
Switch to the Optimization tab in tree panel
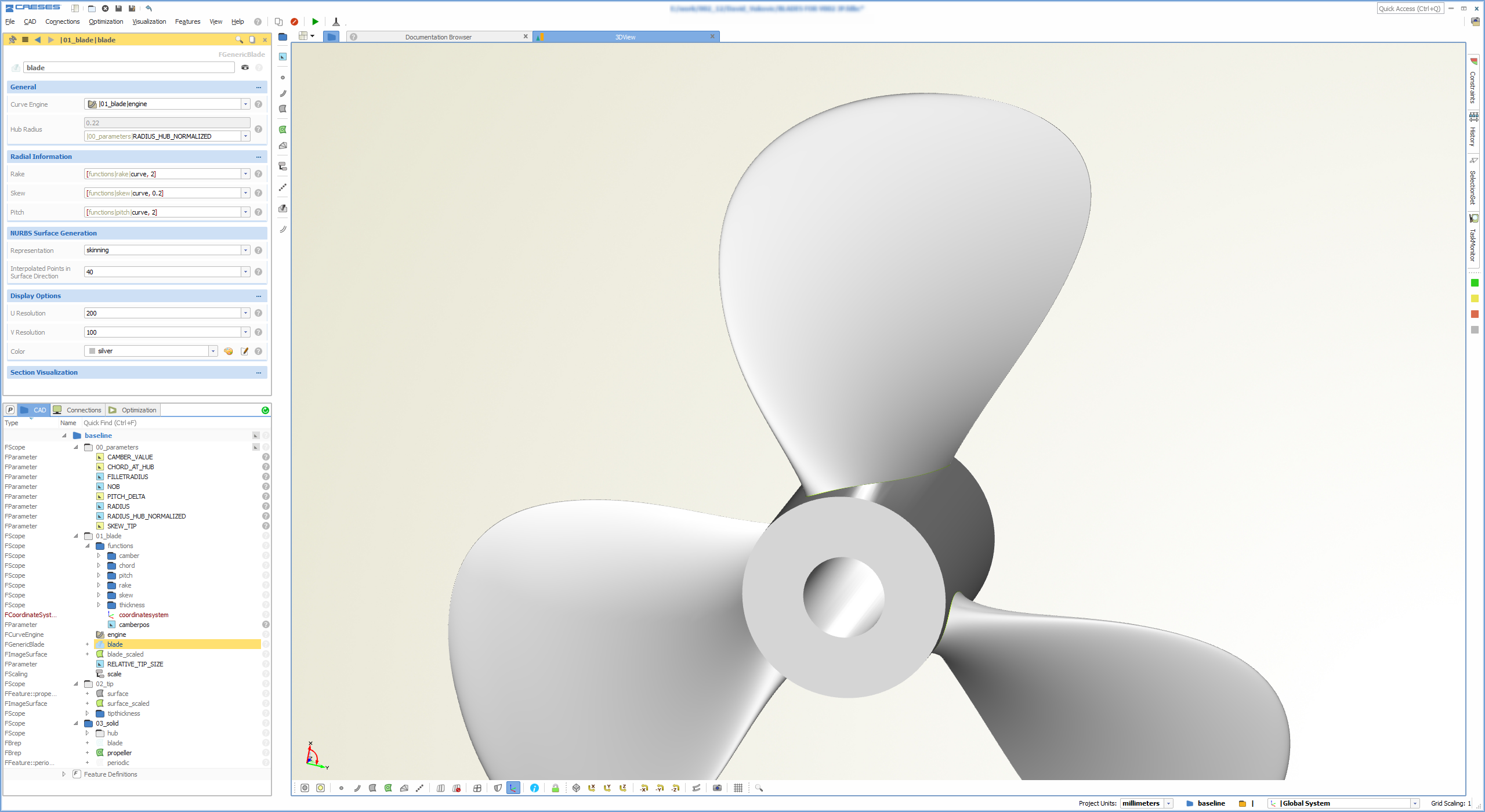(x=133, y=409)
